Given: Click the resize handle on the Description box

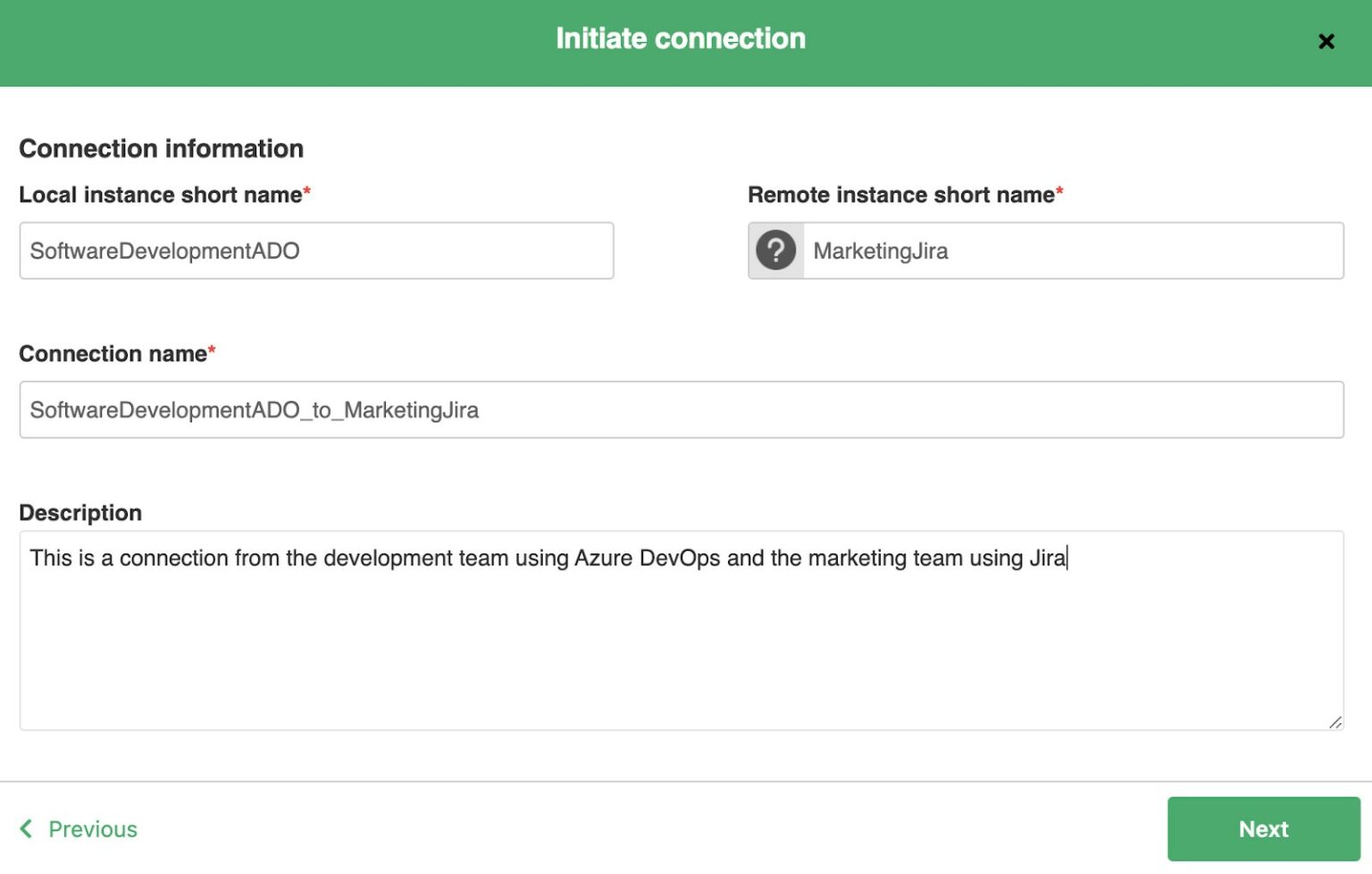Looking at the screenshot, I should coord(1336,721).
